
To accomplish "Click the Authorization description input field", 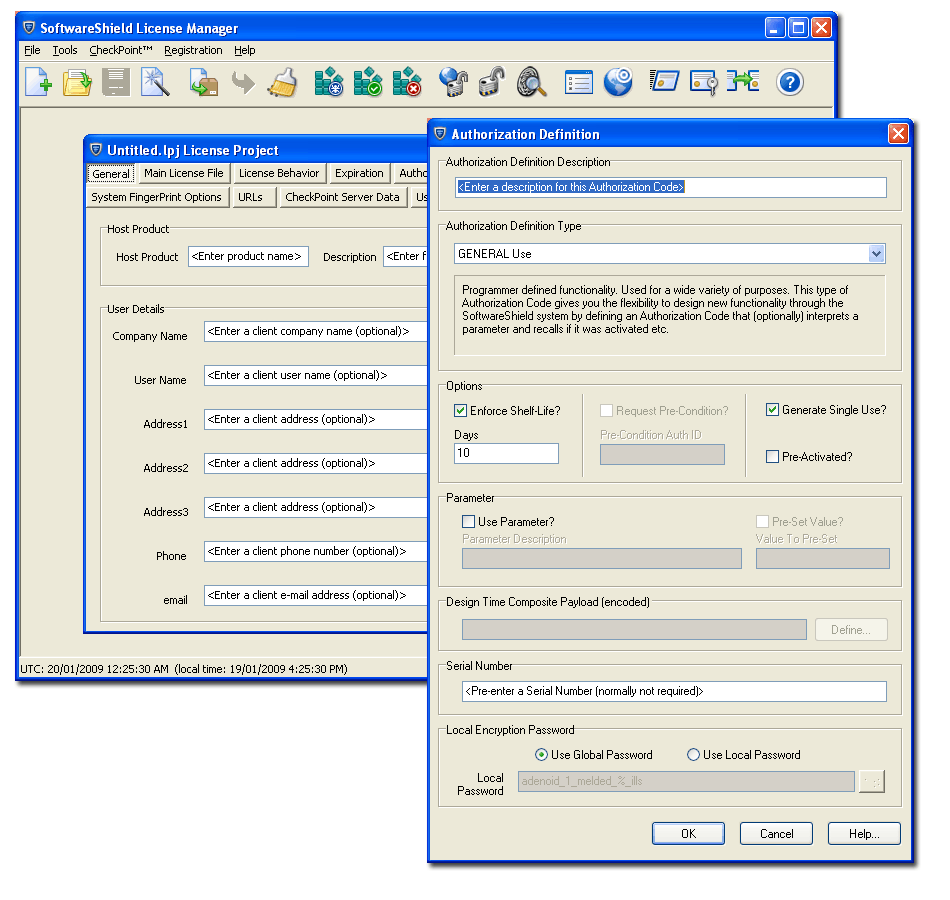I will [671, 187].
